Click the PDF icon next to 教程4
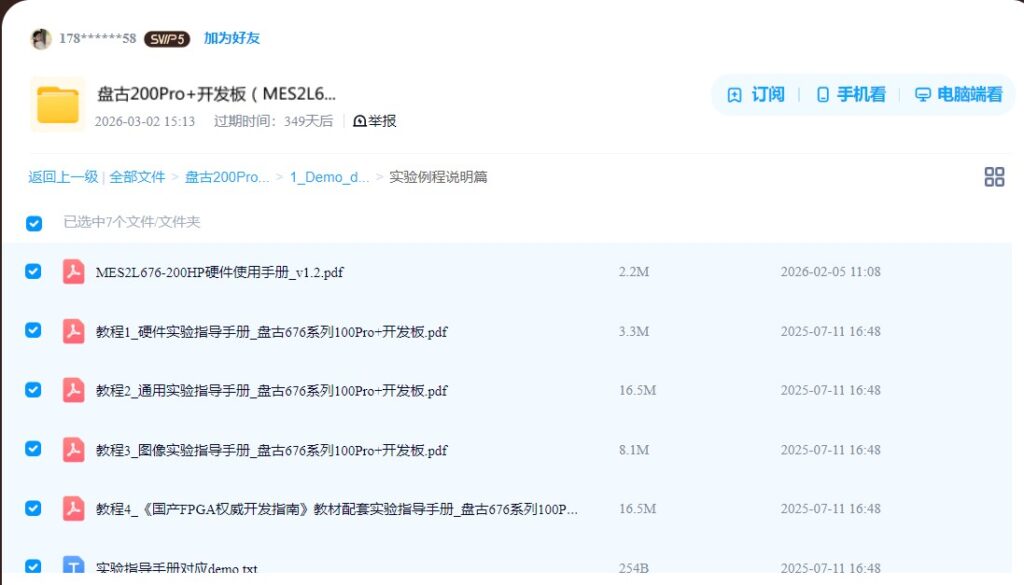This screenshot has width=1024, height=585. (x=73, y=508)
